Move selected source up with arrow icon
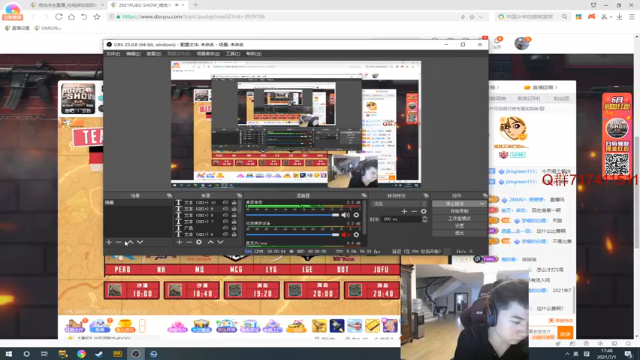The width and height of the screenshot is (640, 360). pyautogui.click(x=210, y=242)
